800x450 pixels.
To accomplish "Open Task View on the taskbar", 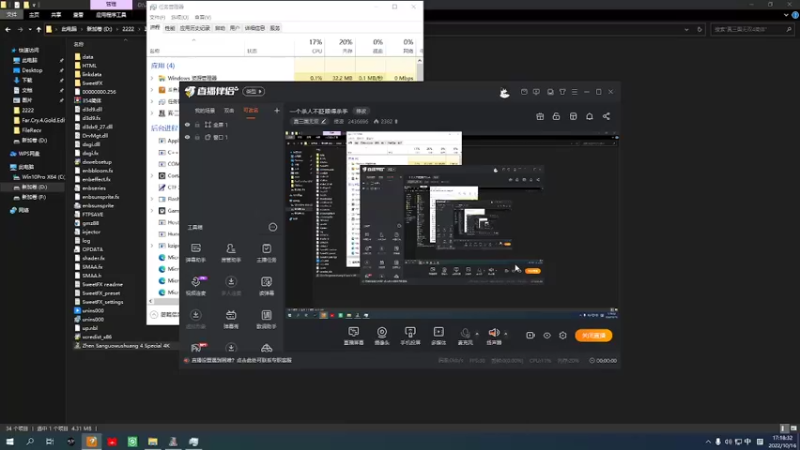I will 49,441.
